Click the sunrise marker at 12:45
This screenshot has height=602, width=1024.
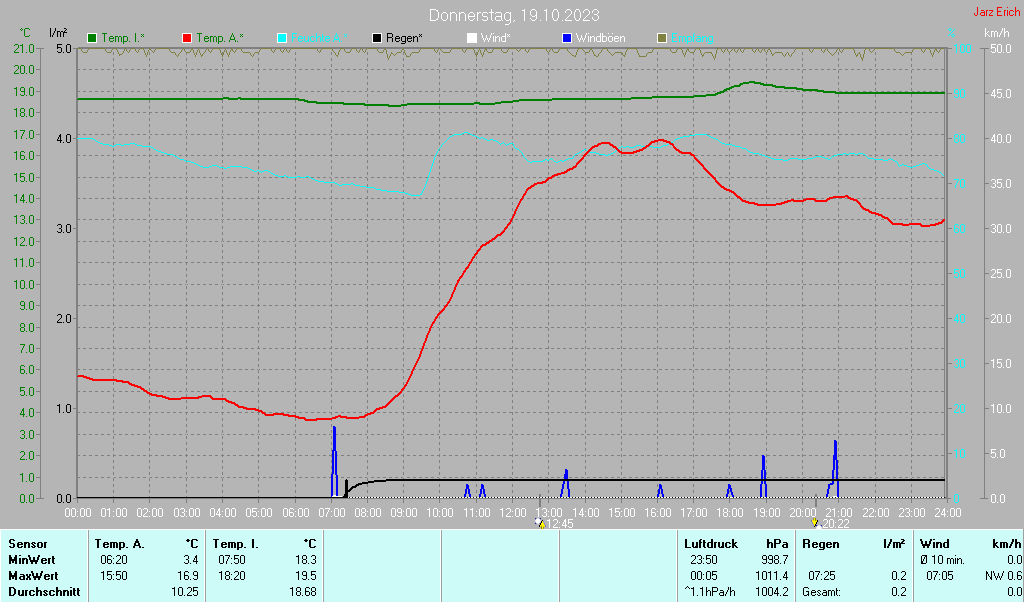pyautogui.click(x=541, y=523)
